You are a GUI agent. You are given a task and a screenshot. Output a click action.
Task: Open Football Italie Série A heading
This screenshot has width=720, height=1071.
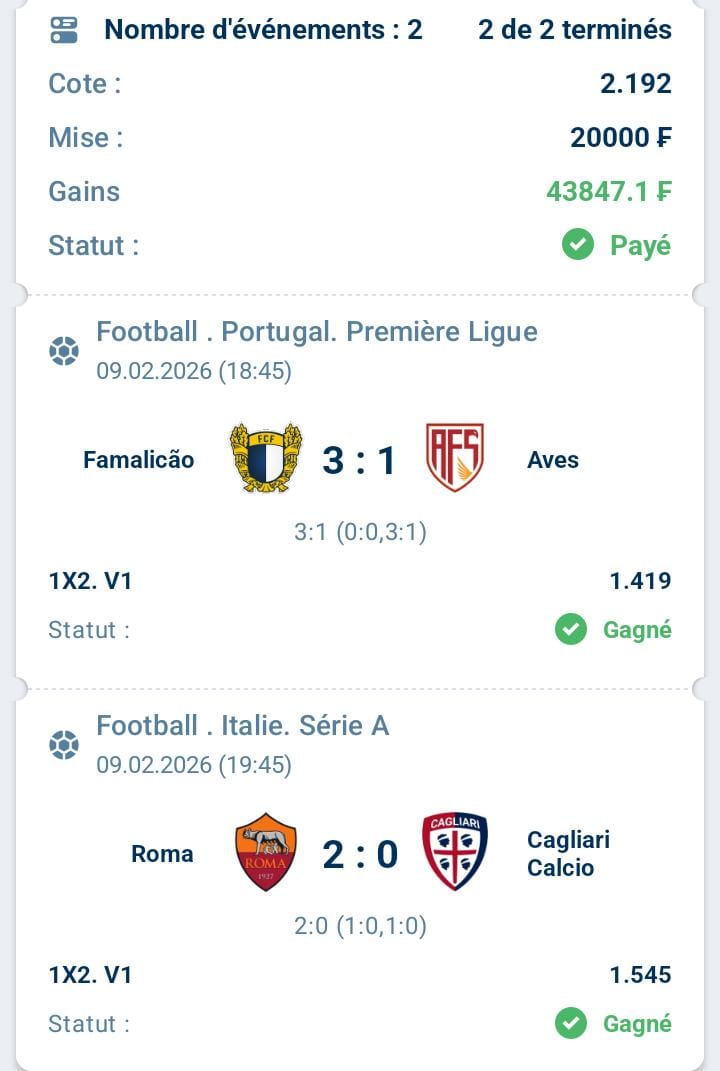coord(242,726)
